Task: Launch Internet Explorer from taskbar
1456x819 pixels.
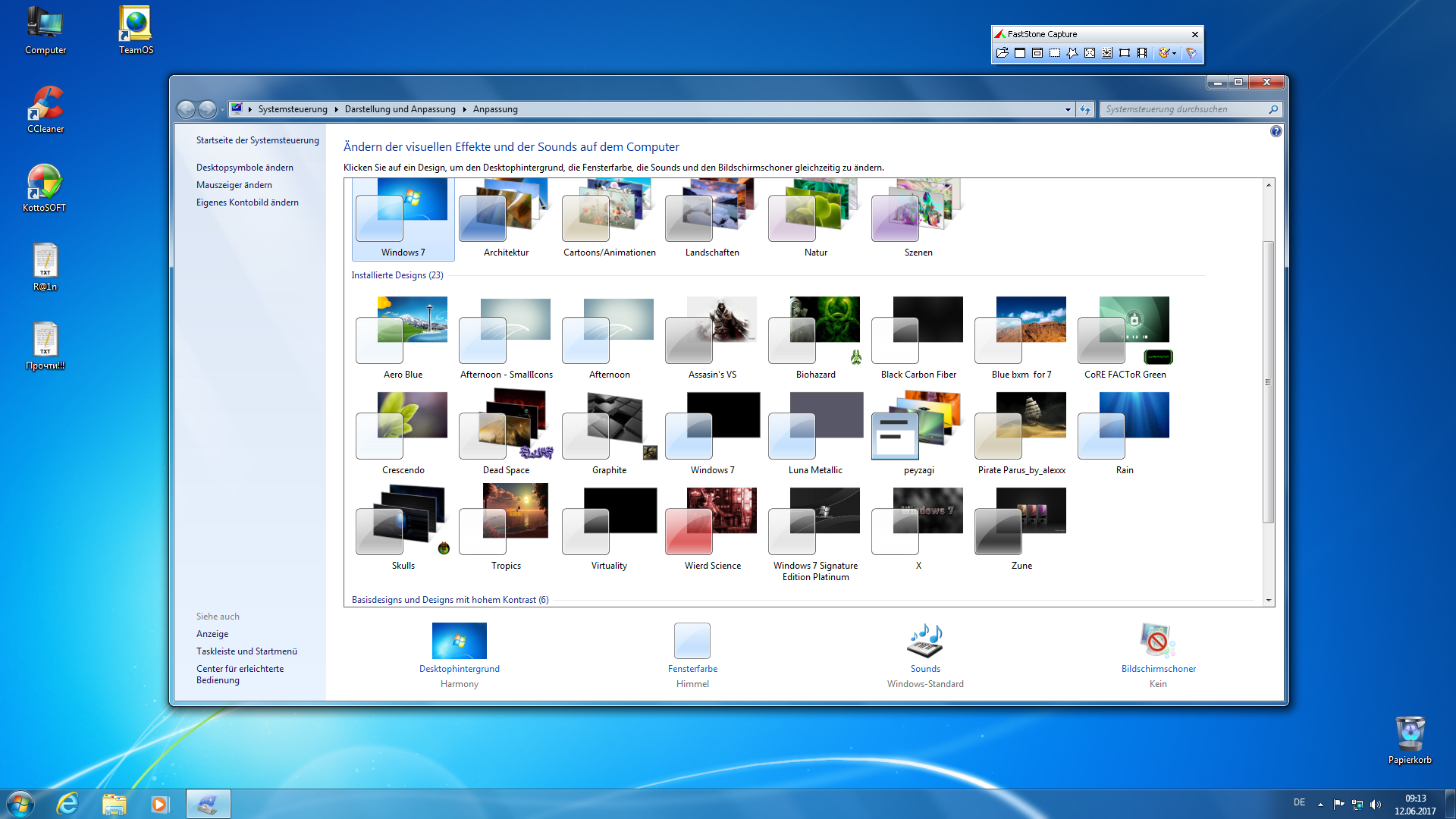Action: (67, 804)
